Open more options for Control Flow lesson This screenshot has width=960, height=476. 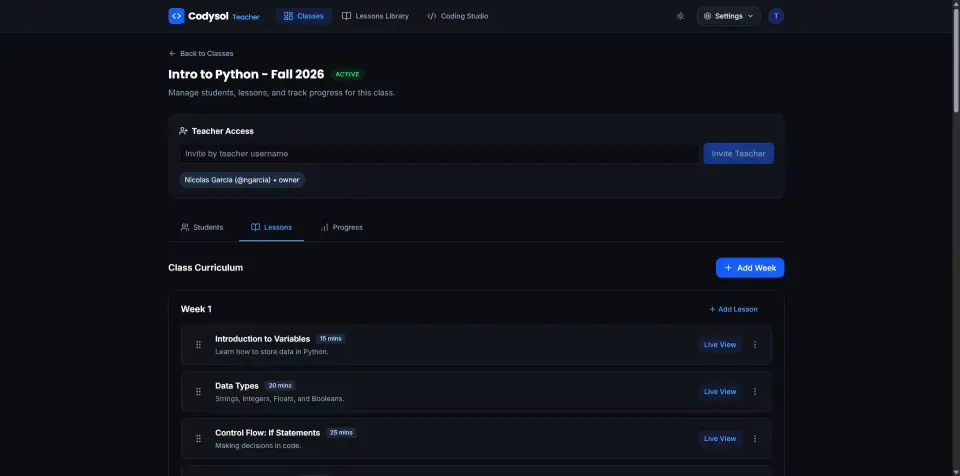tap(755, 439)
